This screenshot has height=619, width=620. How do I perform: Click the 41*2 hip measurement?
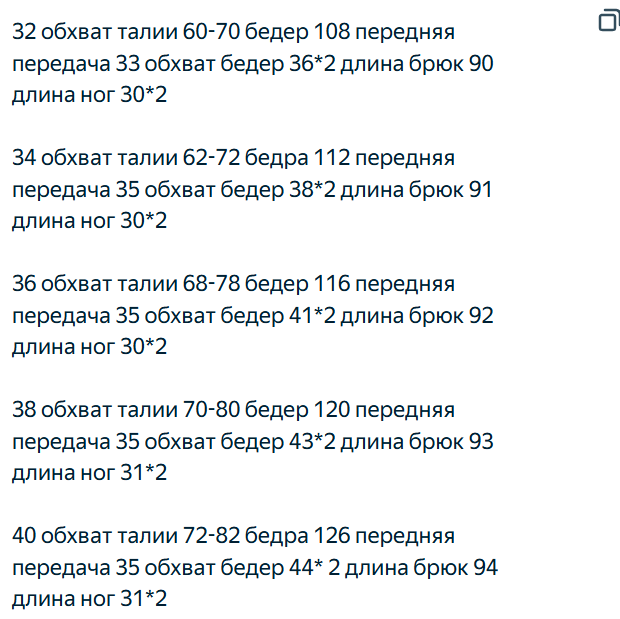[311, 316]
